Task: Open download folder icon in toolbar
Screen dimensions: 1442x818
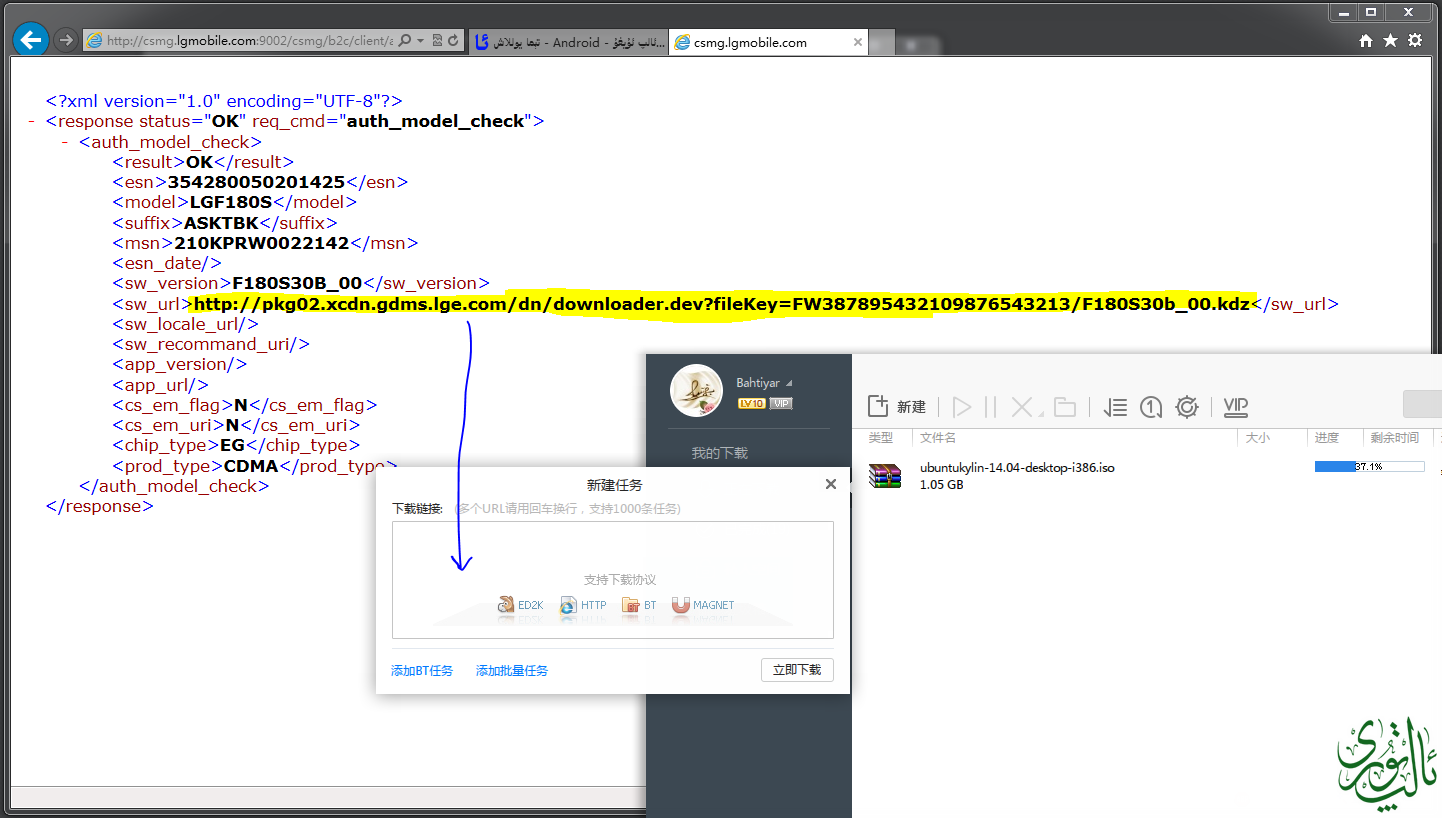Action: (x=1065, y=407)
